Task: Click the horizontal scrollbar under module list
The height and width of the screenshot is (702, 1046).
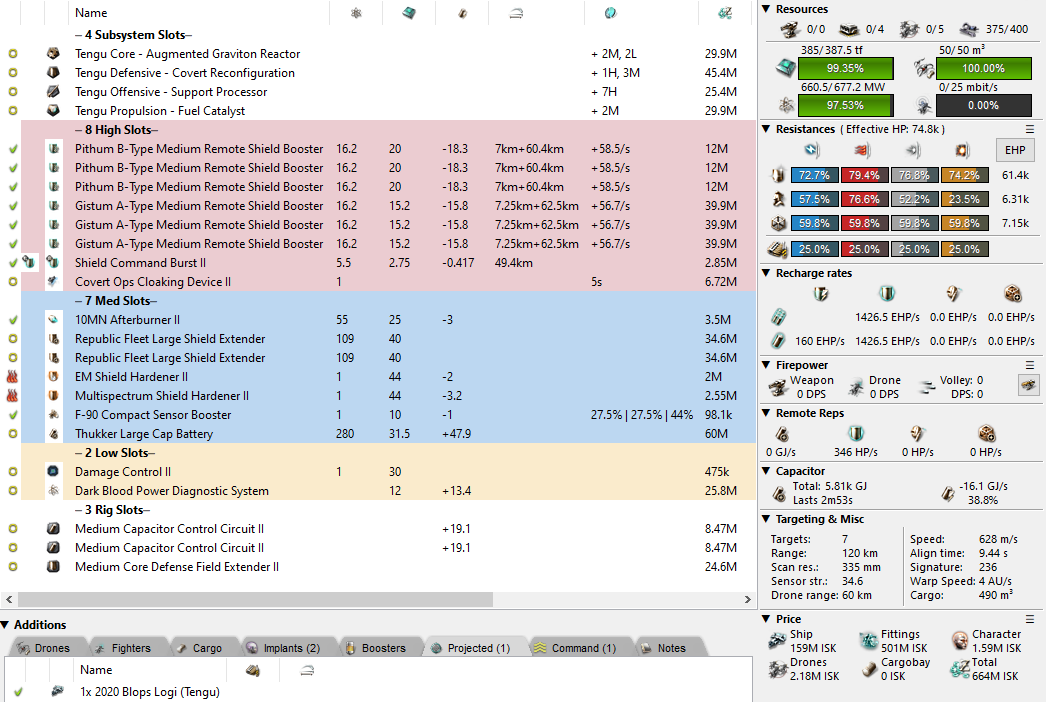Action: [250, 600]
